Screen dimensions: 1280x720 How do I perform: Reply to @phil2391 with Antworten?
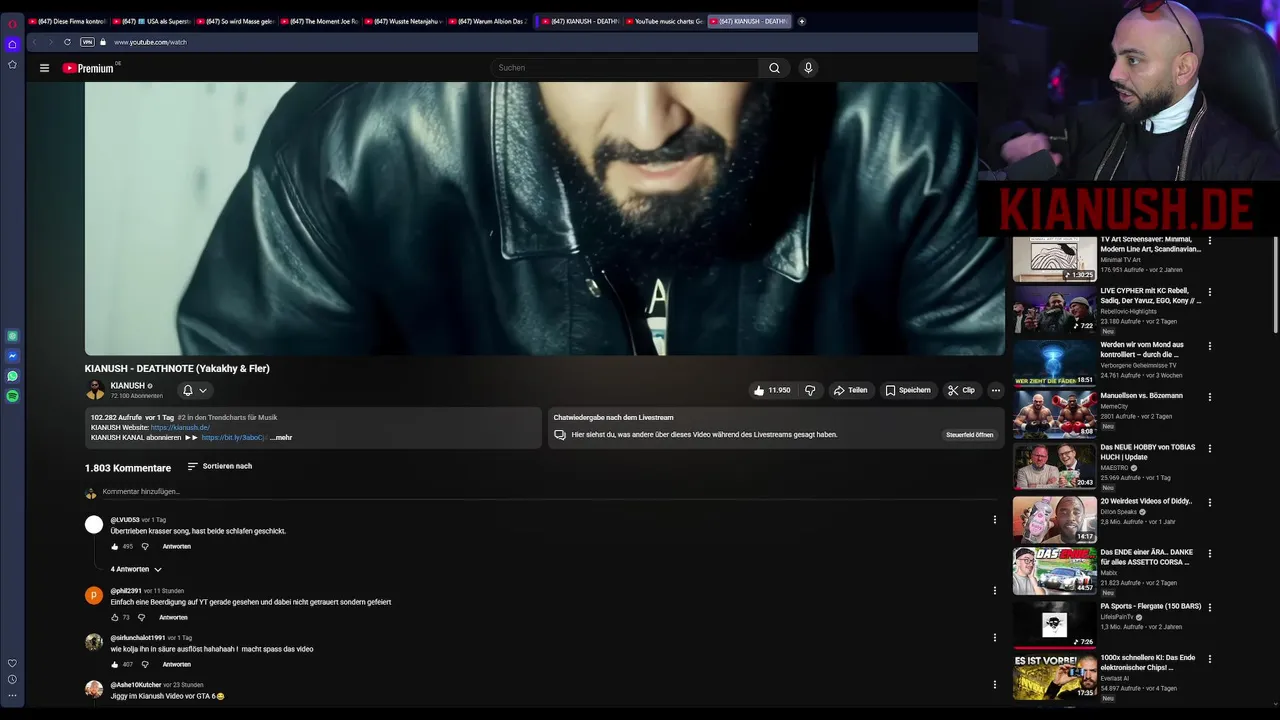pos(173,617)
